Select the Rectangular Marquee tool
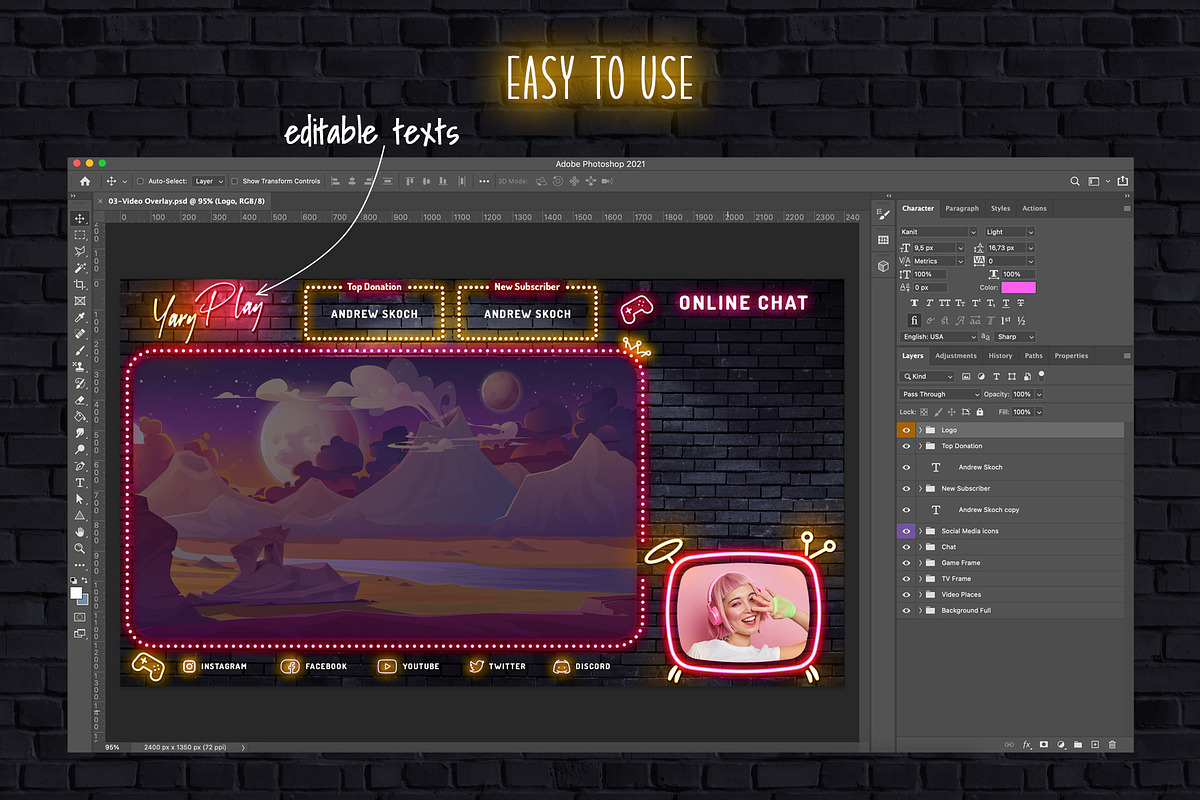The image size is (1200, 800). 80,235
